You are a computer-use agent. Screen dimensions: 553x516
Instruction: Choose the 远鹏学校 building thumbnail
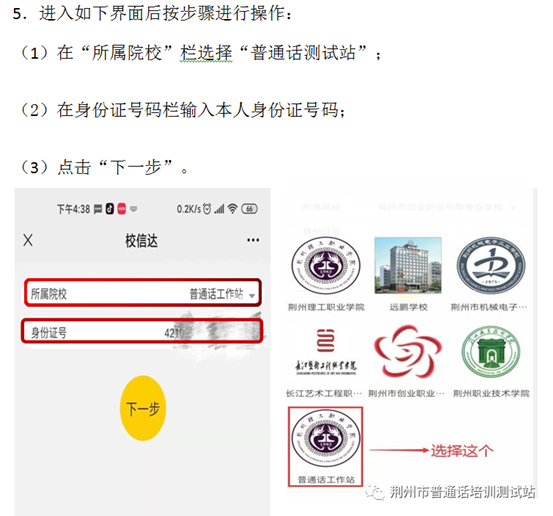point(408,265)
